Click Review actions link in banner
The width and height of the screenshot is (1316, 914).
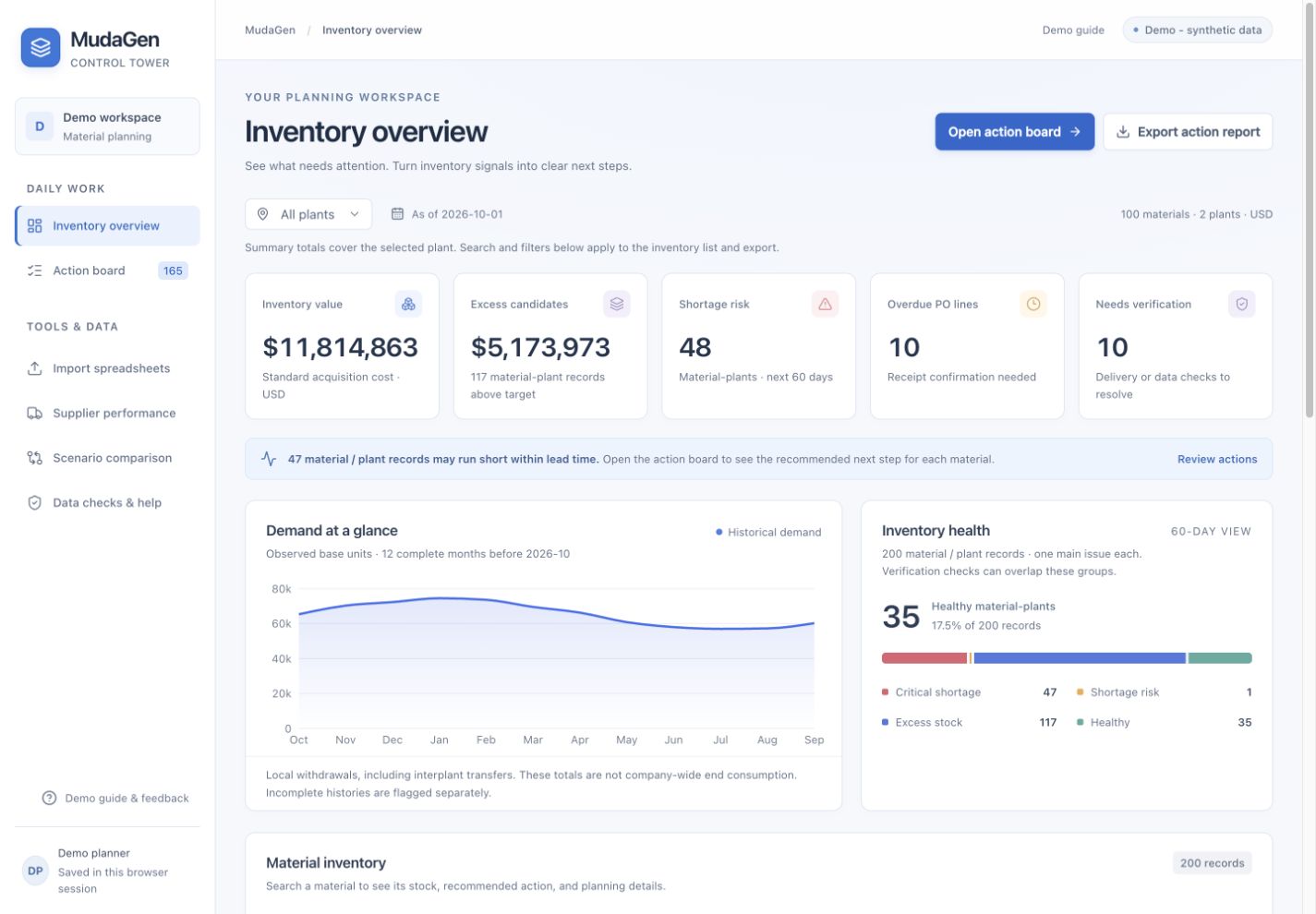pyautogui.click(x=1217, y=459)
